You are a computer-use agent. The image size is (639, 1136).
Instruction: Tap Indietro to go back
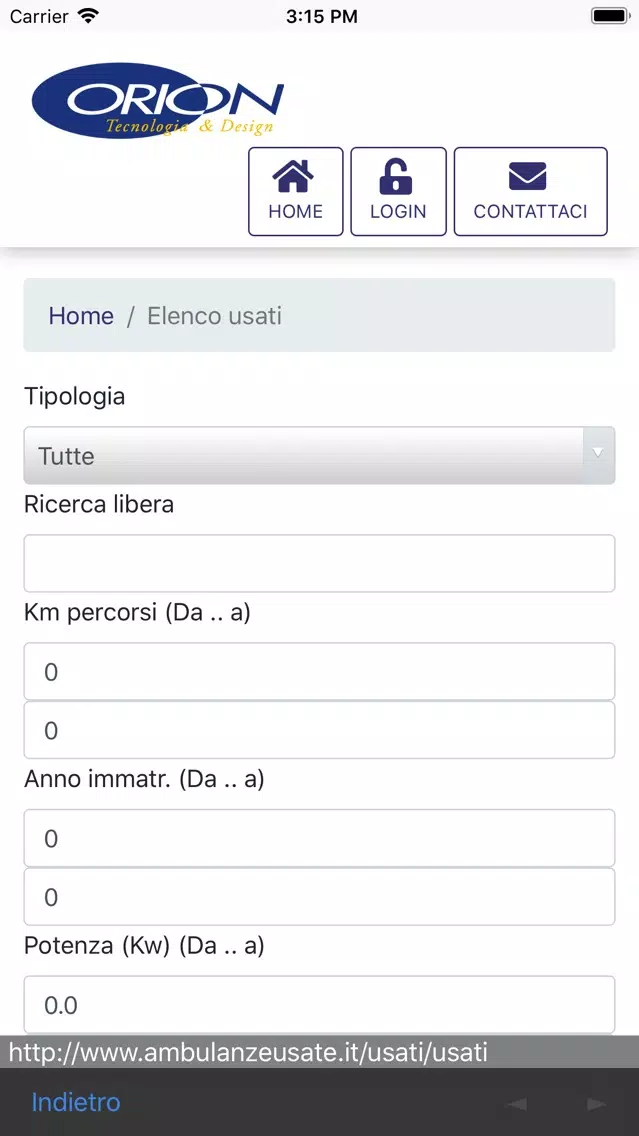tap(76, 1102)
